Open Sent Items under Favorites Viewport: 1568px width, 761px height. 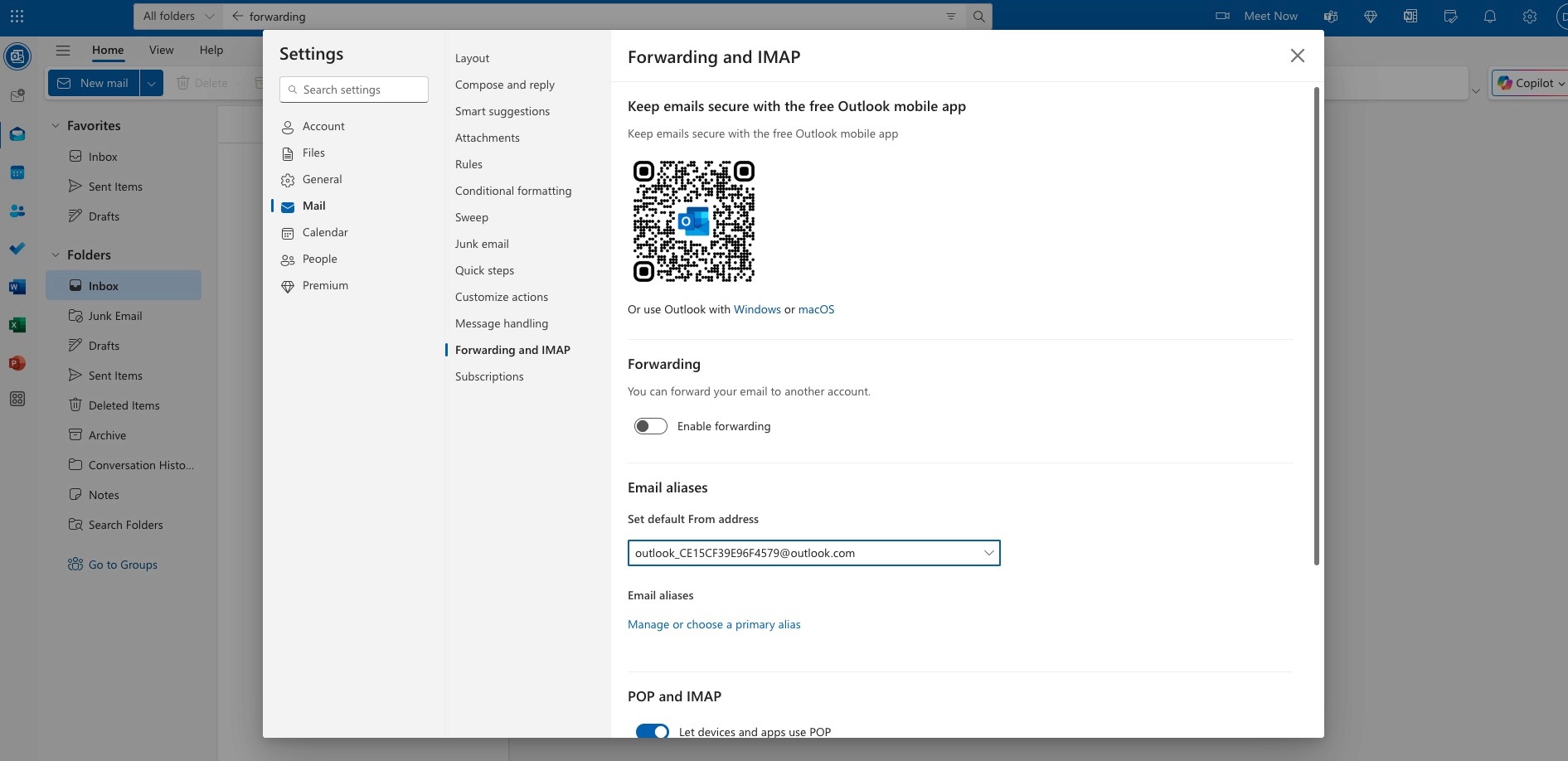(x=124, y=187)
